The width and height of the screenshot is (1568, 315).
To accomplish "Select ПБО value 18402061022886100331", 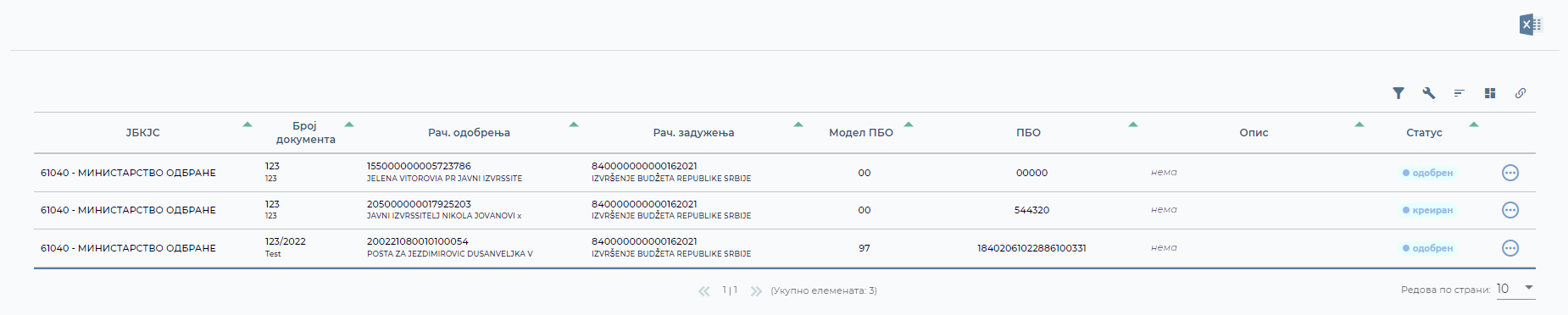I will (x=1031, y=248).
